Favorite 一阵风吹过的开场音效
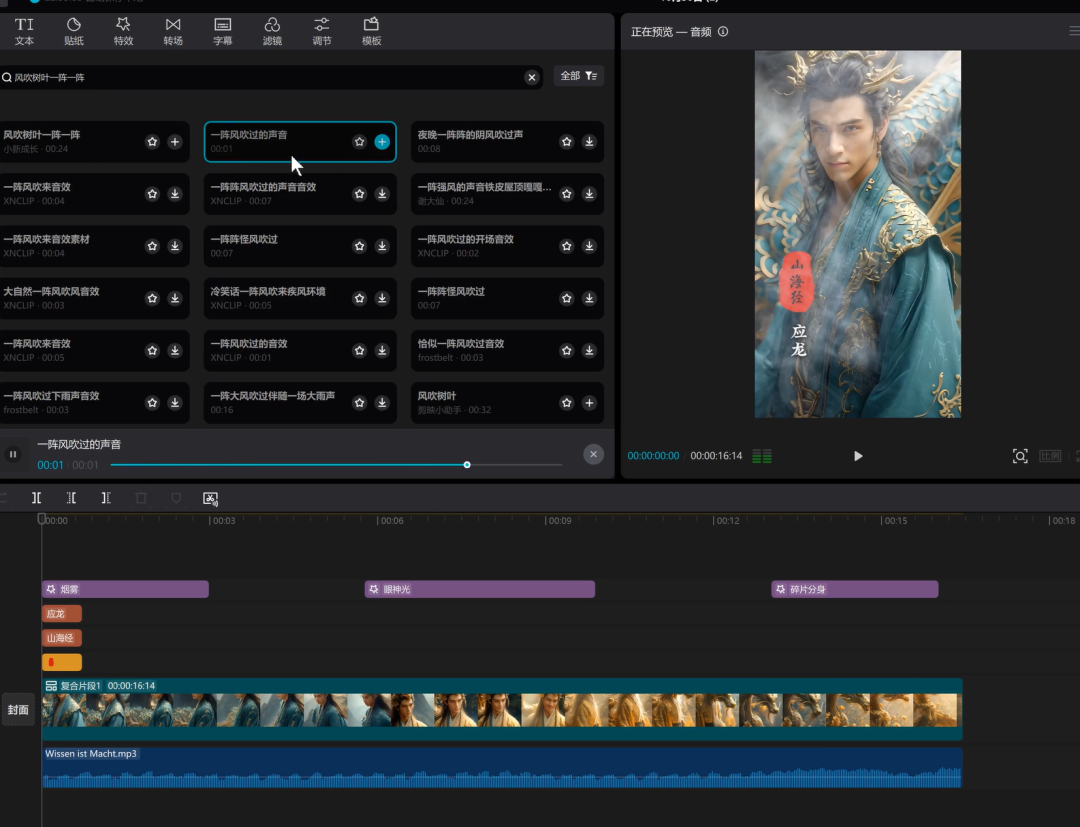The width and height of the screenshot is (1080, 827). pos(567,246)
